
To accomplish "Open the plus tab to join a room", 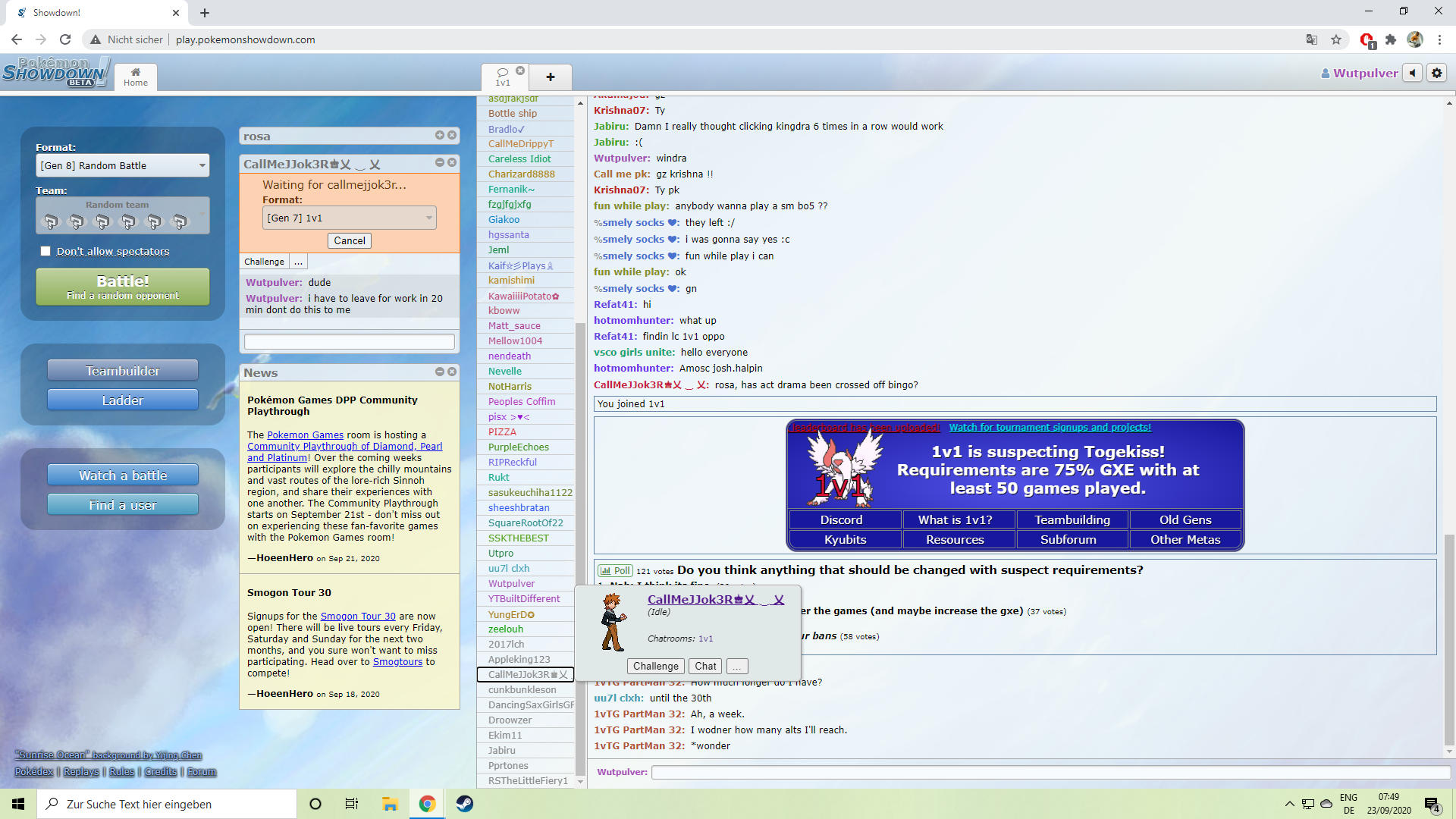I will (551, 77).
